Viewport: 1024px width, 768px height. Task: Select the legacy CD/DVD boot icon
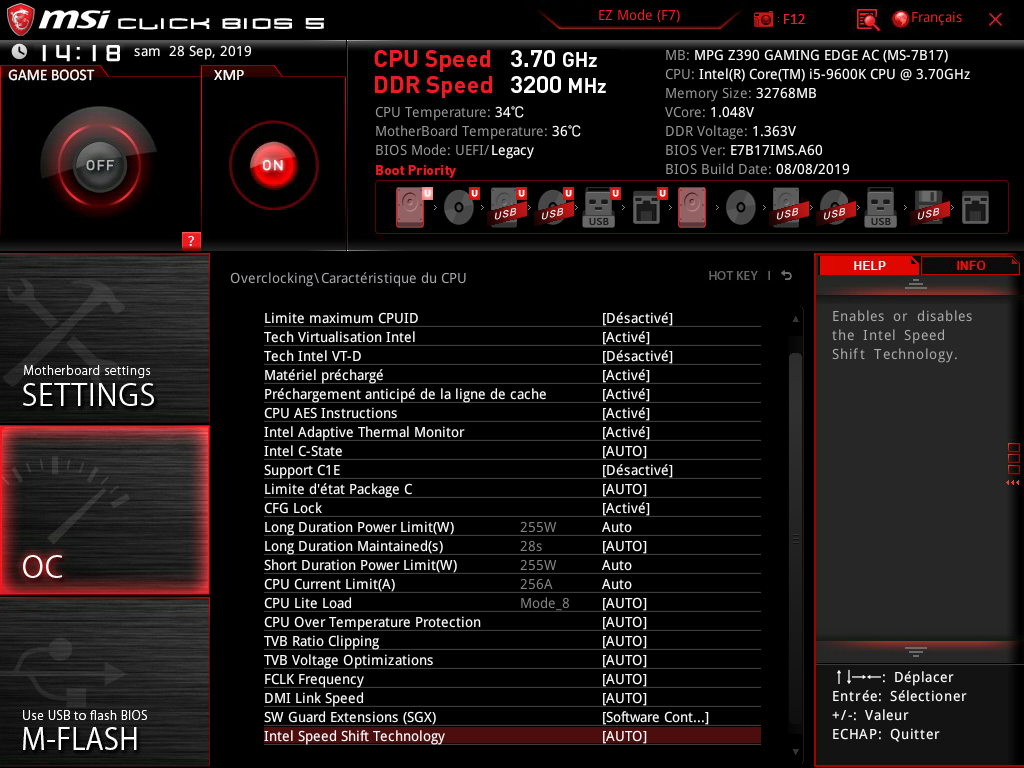pos(741,208)
